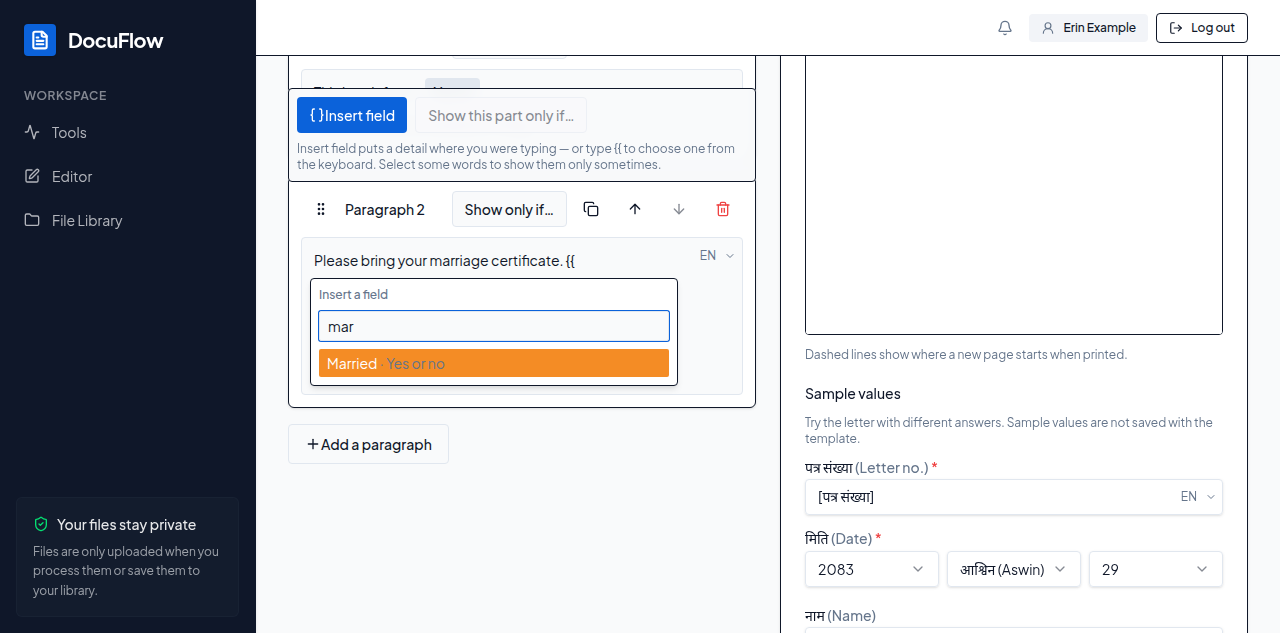
Task: Open the EN language dropdown in Paragraph 2
Action: click(717, 255)
